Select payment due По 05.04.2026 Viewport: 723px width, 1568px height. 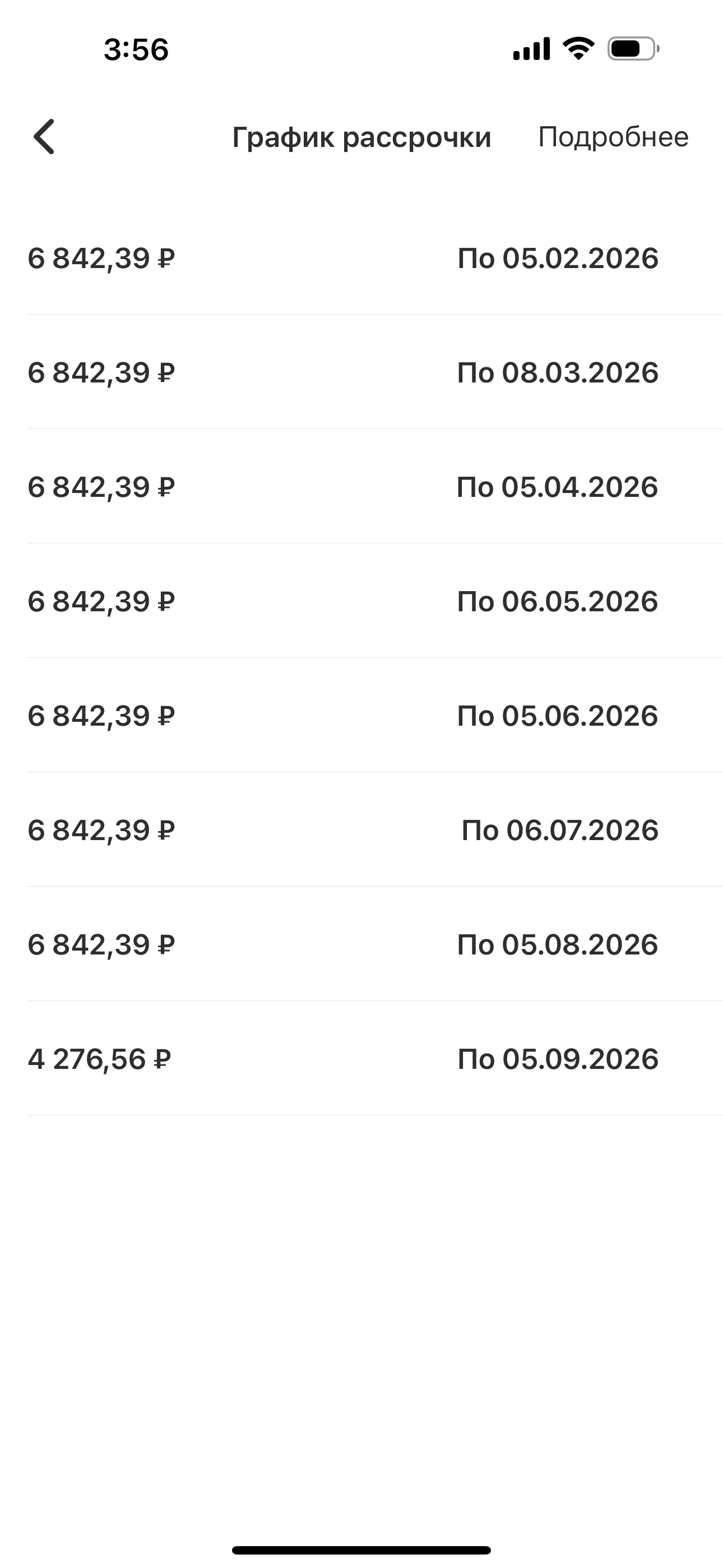point(558,487)
